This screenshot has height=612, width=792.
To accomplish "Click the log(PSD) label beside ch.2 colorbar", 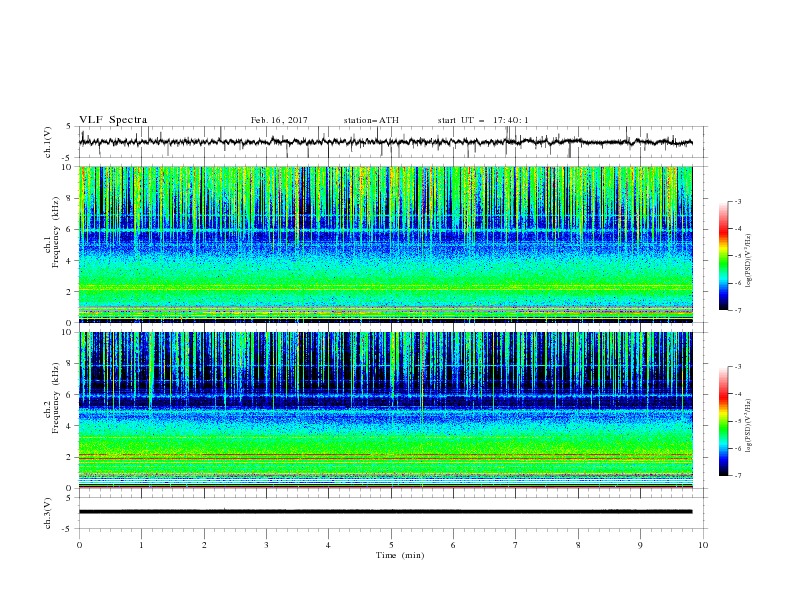I will 749,425.
